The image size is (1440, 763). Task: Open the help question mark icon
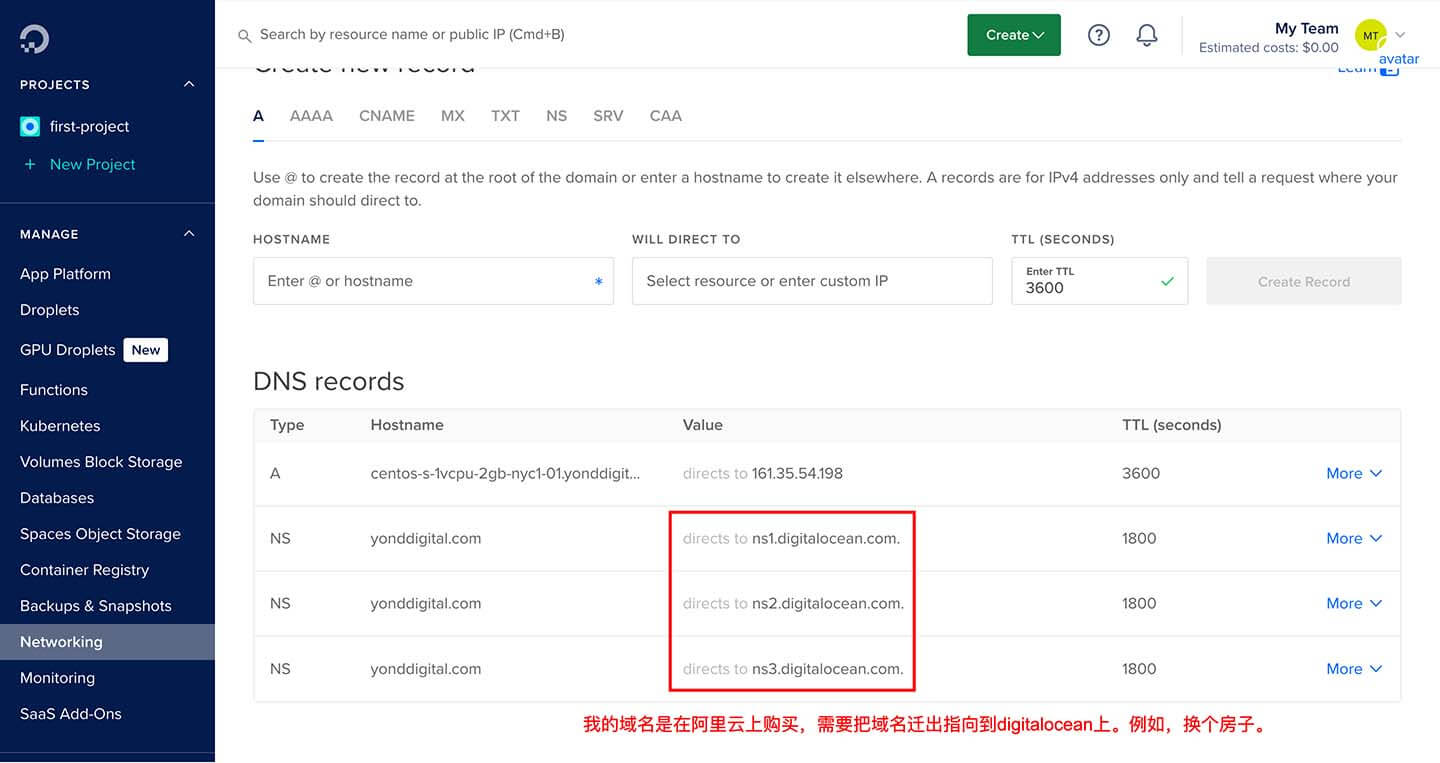(1099, 35)
